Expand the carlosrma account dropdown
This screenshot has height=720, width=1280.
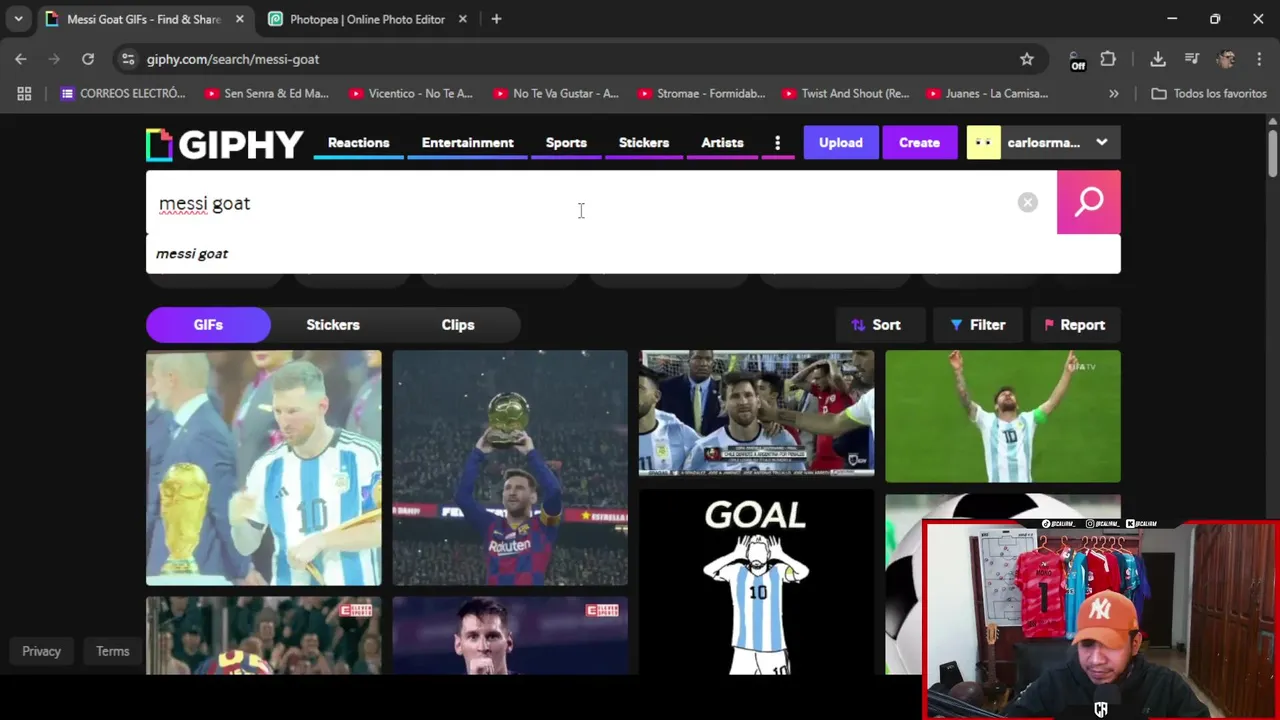[x=1102, y=142]
